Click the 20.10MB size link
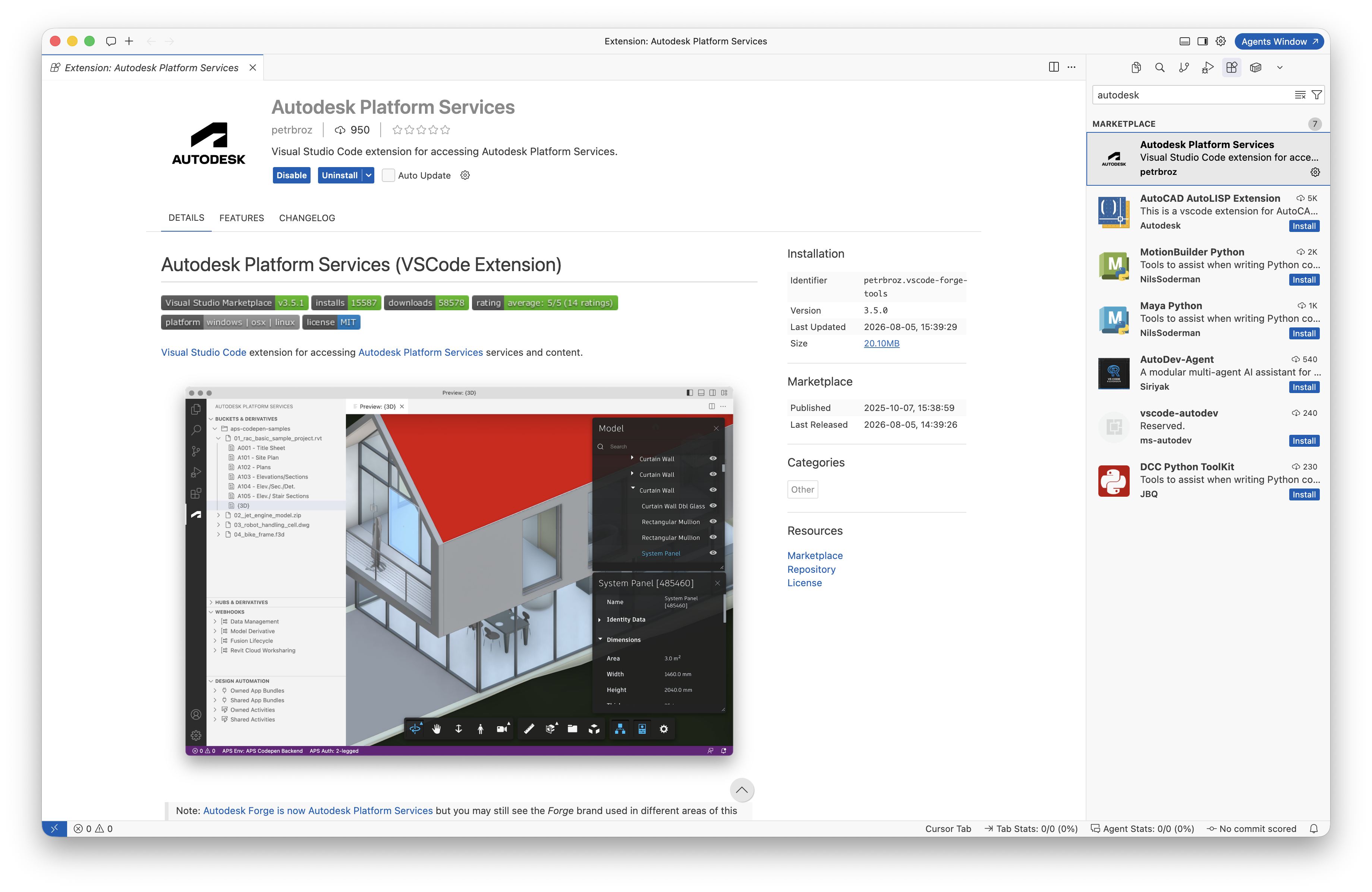The height and width of the screenshot is (892, 1372). (881, 343)
